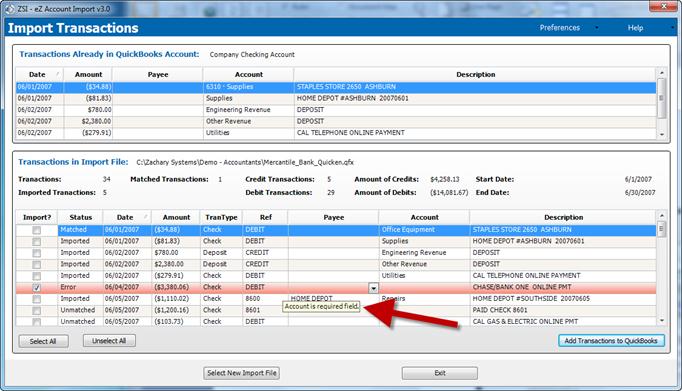Click Add Transactions to QuickBooks button
Screen dimensions: 682x391
pos(611,341)
